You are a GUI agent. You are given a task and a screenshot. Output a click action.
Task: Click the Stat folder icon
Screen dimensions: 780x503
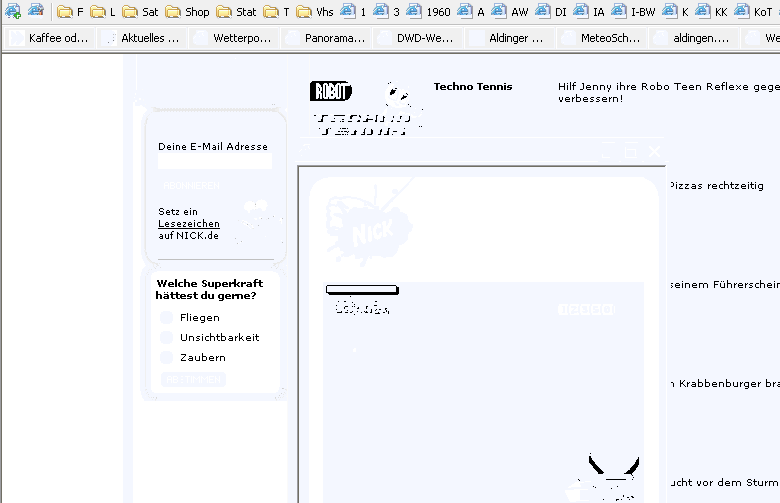tap(224, 12)
